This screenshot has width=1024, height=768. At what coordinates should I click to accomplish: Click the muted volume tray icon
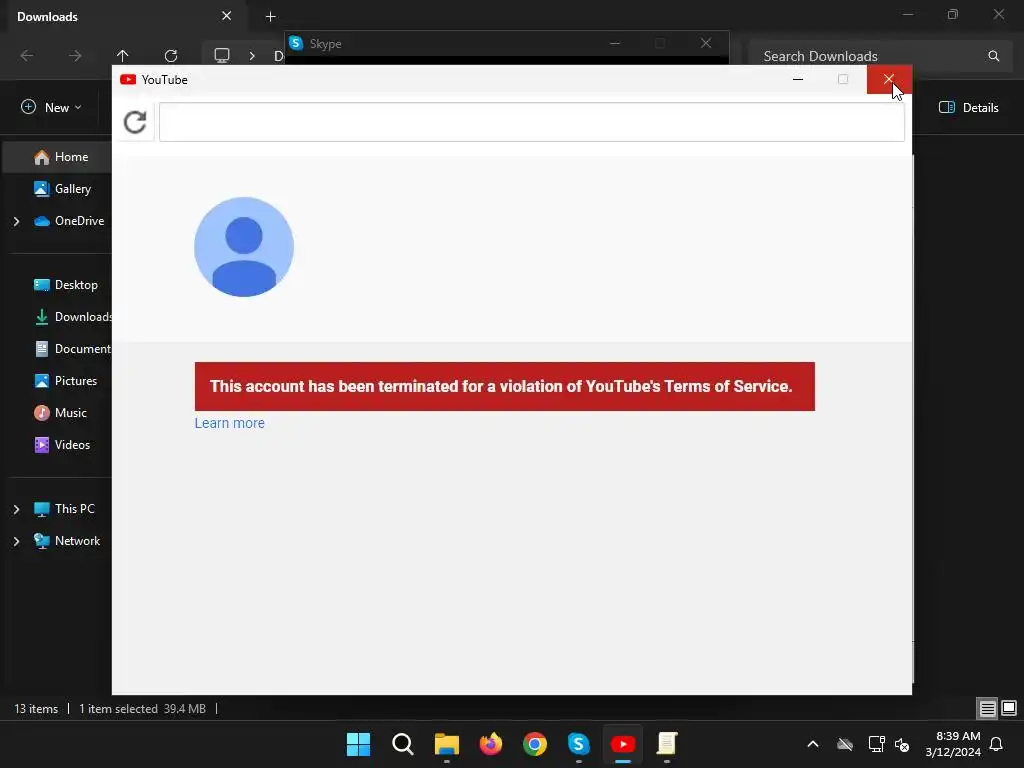pyautogui.click(x=902, y=744)
